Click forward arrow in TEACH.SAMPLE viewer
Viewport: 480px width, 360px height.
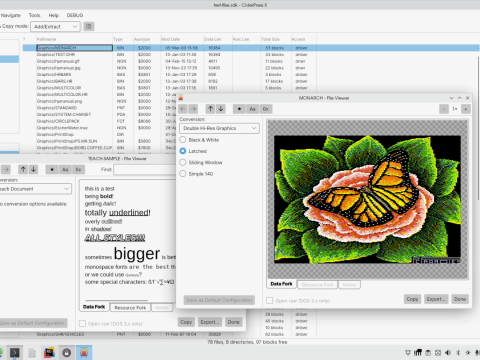coord(6,169)
